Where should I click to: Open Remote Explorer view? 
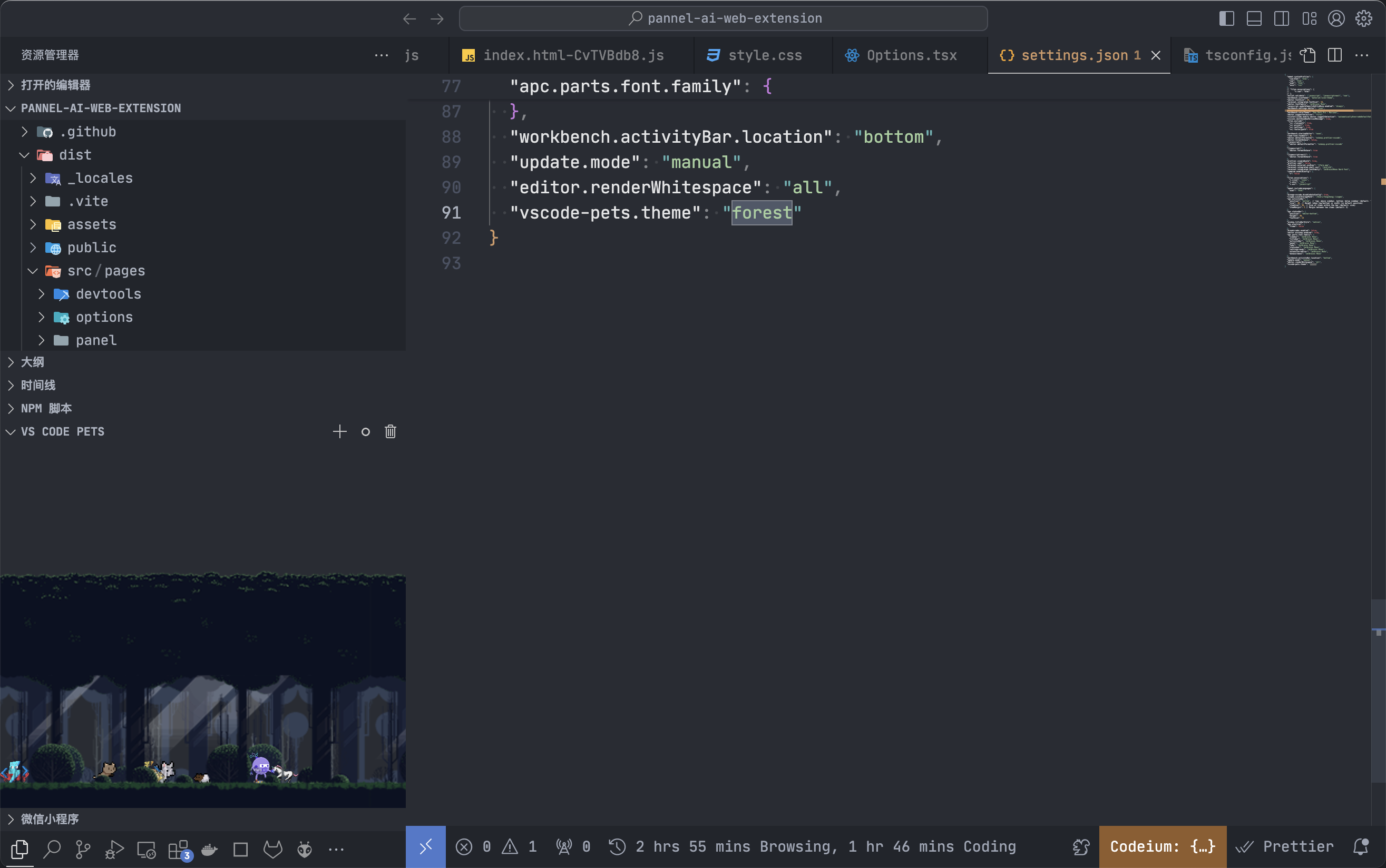click(x=146, y=849)
